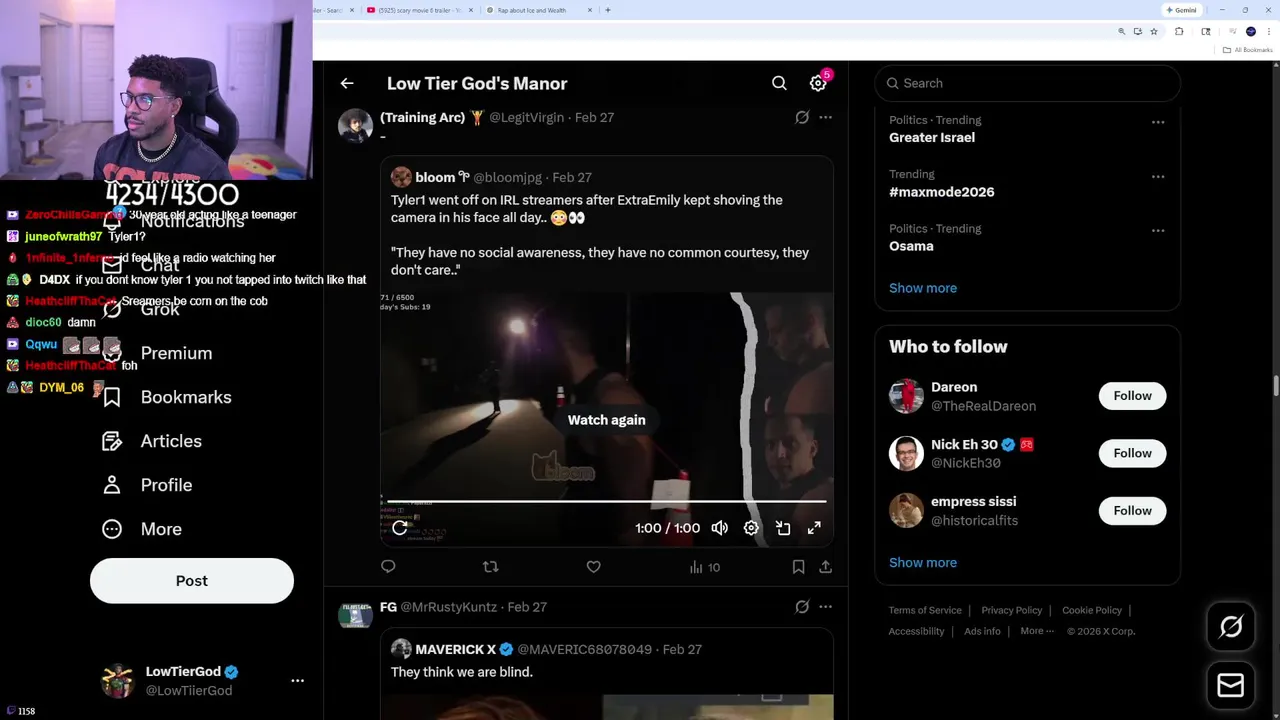Bookmark this page with the star icon
Screen dimensions: 1280x720
[x=1154, y=32]
